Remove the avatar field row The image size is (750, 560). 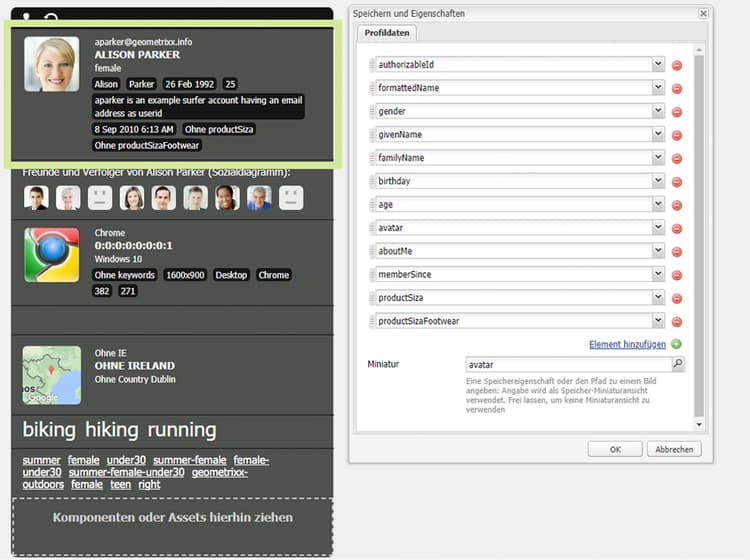[x=677, y=229]
